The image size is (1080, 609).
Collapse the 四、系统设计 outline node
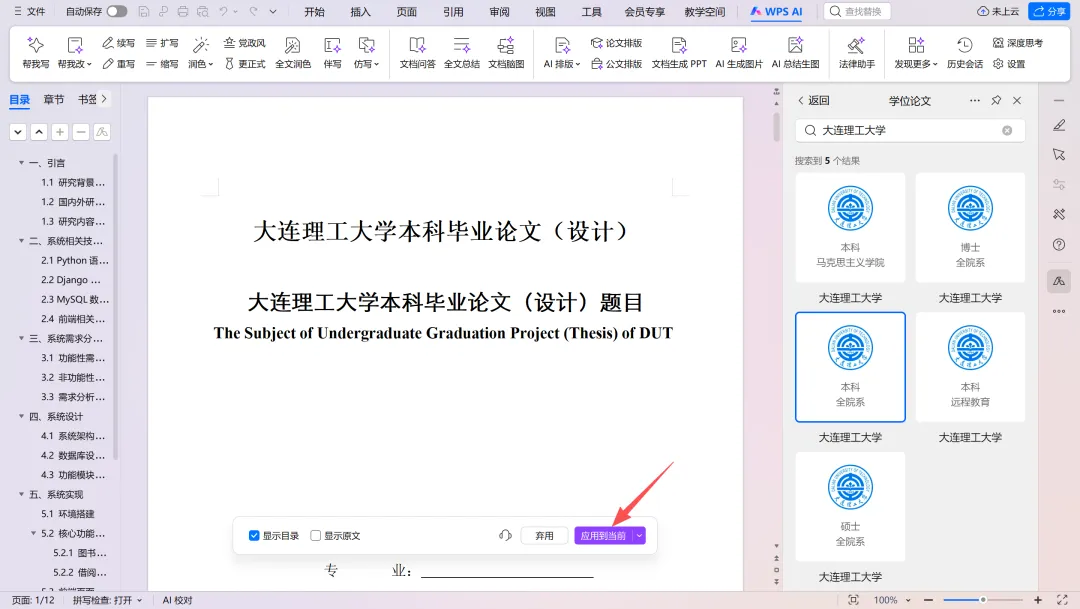tap(21, 416)
